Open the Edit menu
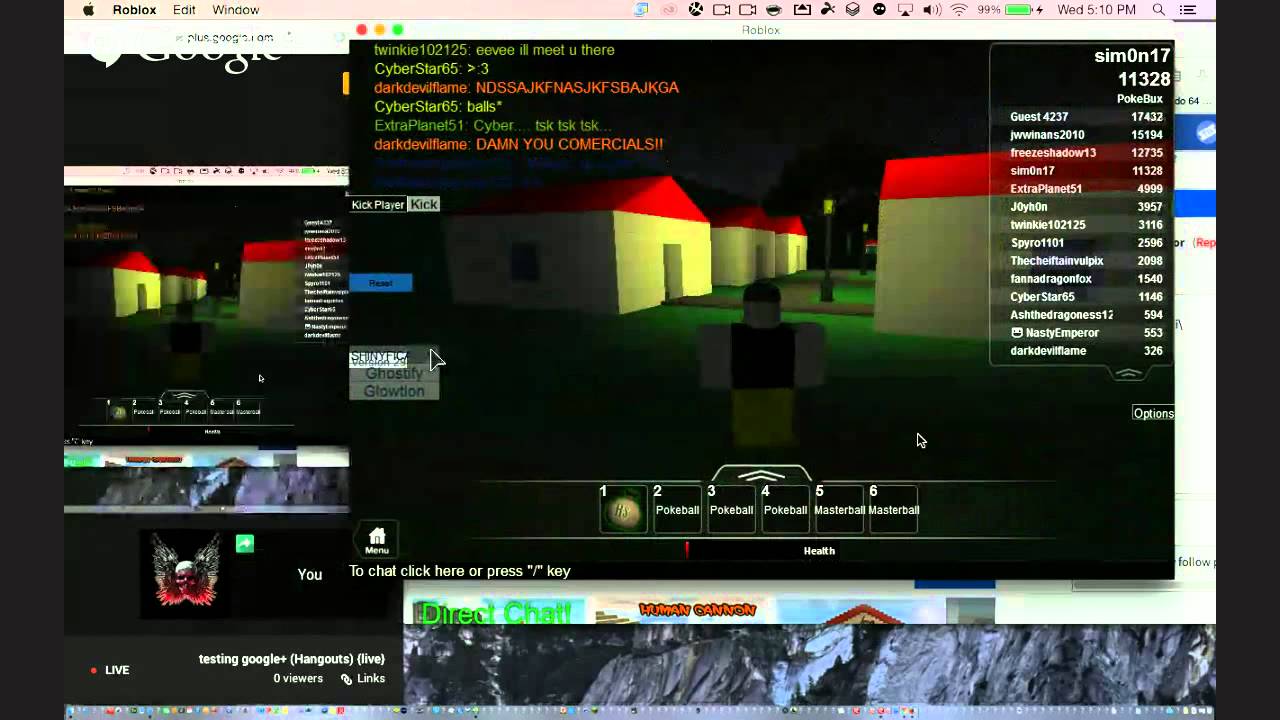 click(x=184, y=10)
